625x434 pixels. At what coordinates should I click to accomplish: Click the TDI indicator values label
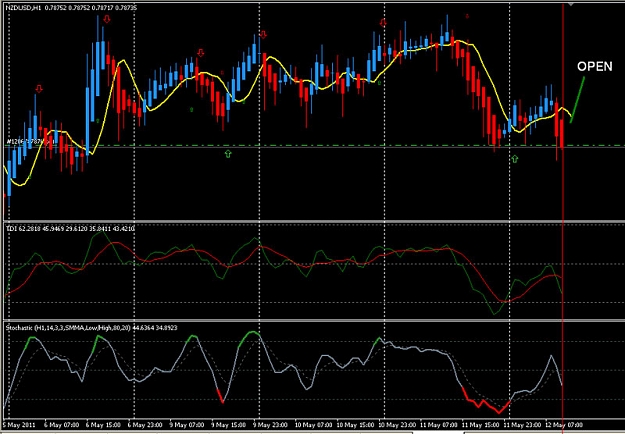pos(70,228)
